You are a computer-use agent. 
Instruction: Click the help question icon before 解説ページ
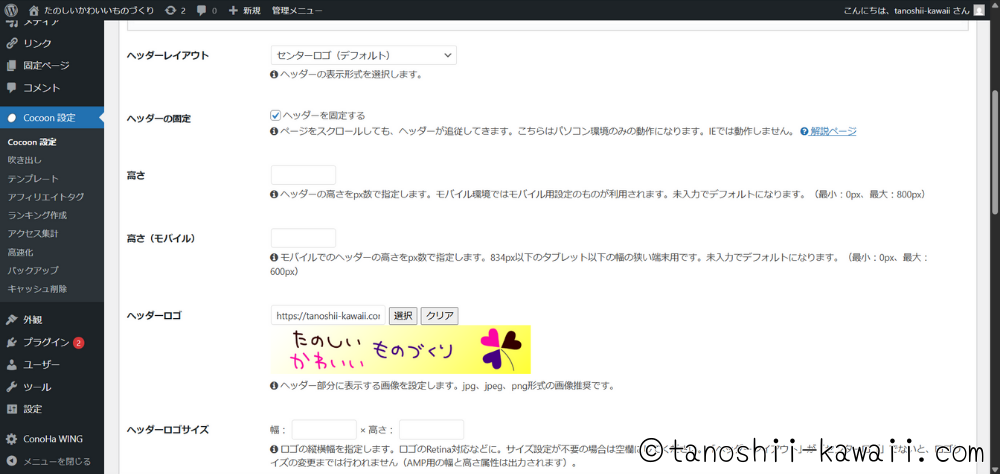pyautogui.click(x=804, y=131)
